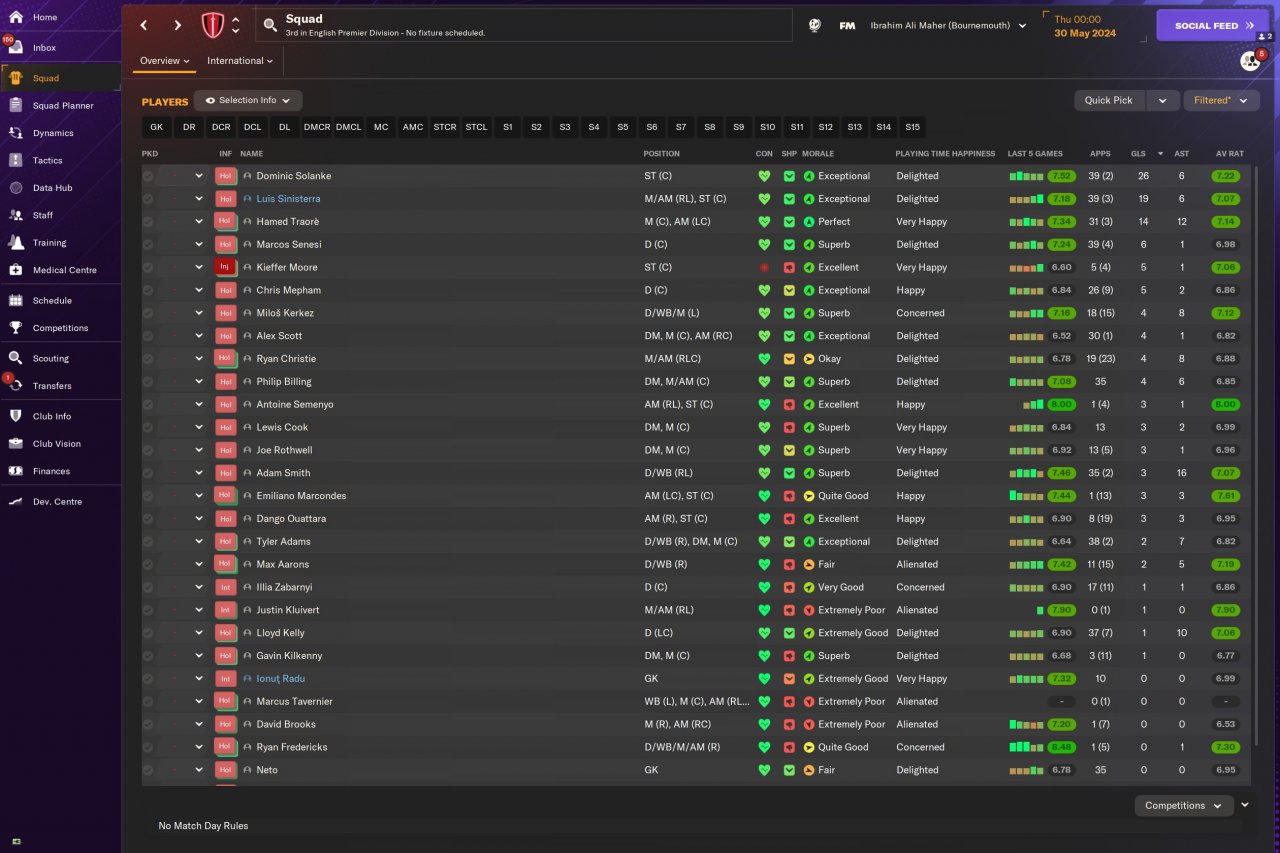Click the Quick Pick button

point(1109,100)
